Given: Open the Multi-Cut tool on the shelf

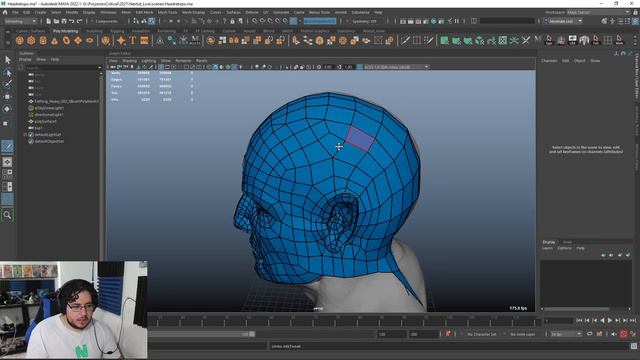Looking at the screenshot, I should (x=405, y=40).
